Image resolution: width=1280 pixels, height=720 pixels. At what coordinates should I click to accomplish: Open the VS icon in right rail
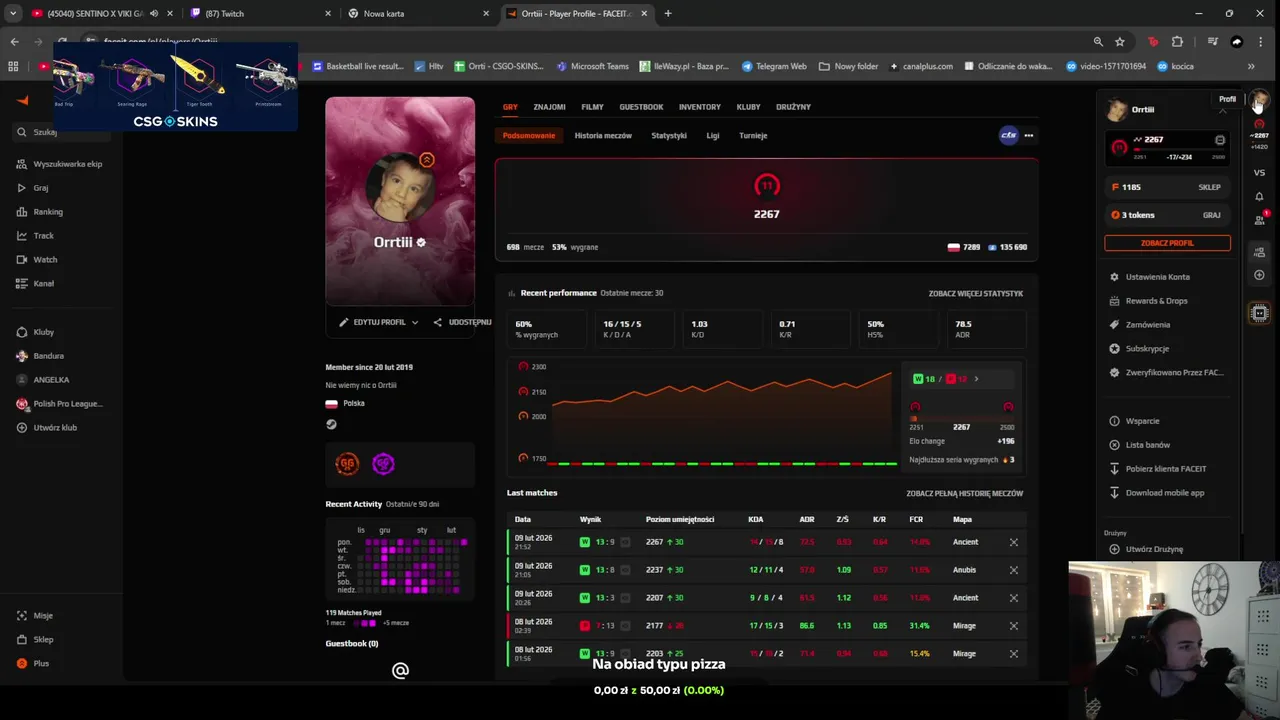(x=1259, y=173)
